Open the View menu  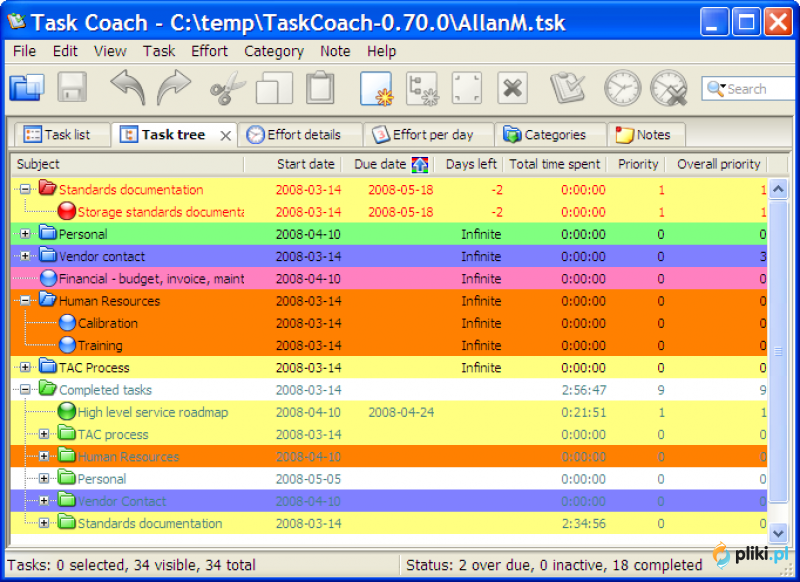110,51
